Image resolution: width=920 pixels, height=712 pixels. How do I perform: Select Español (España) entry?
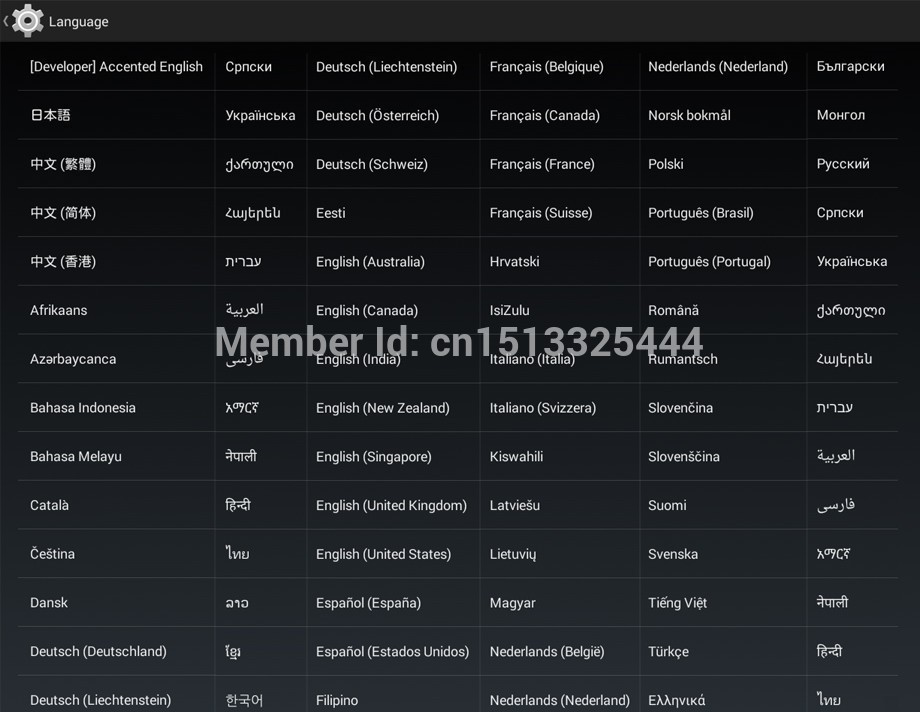(x=368, y=603)
